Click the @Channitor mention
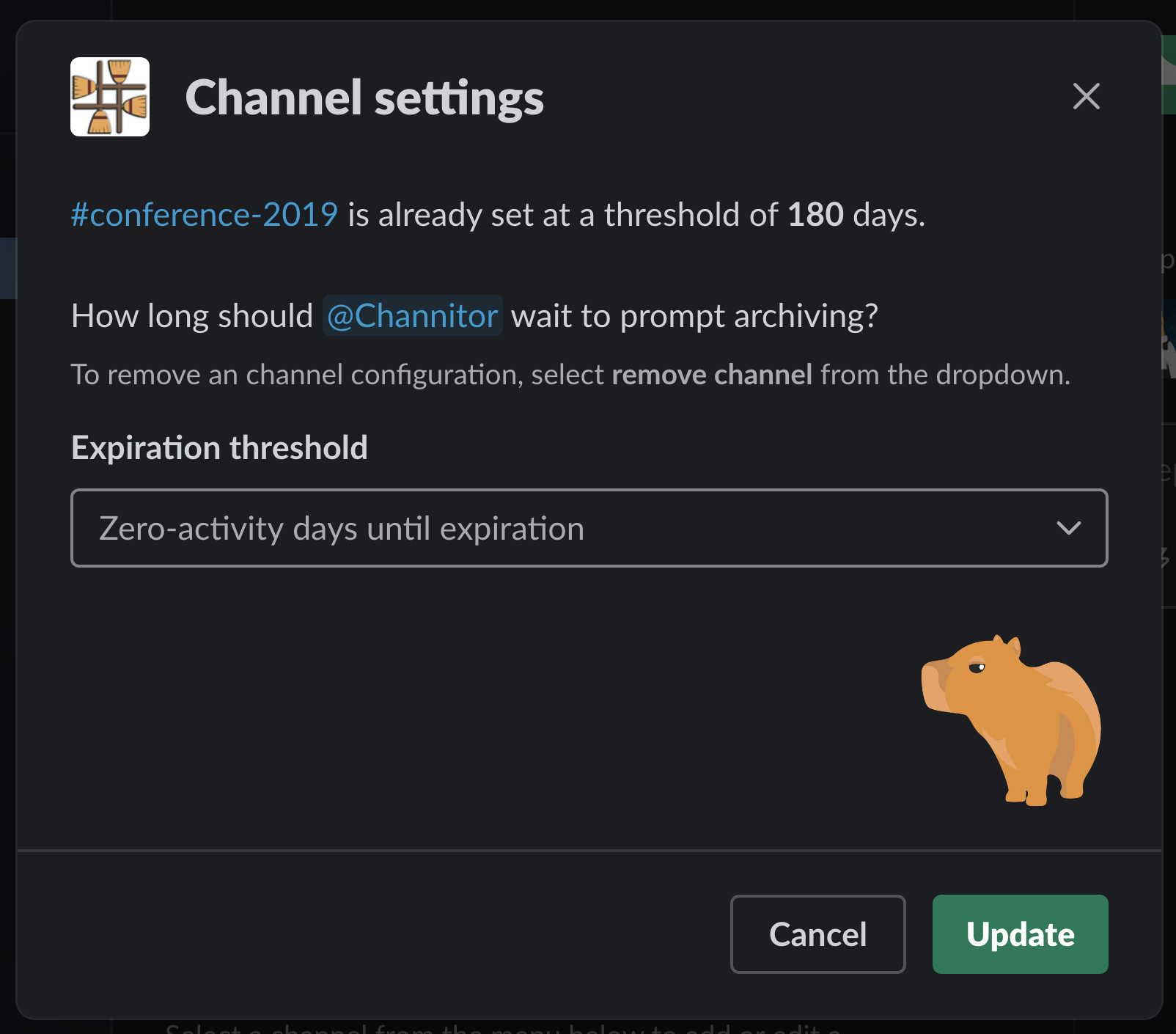The height and width of the screenshot is (1034, 1176). (x=413, y=316)
